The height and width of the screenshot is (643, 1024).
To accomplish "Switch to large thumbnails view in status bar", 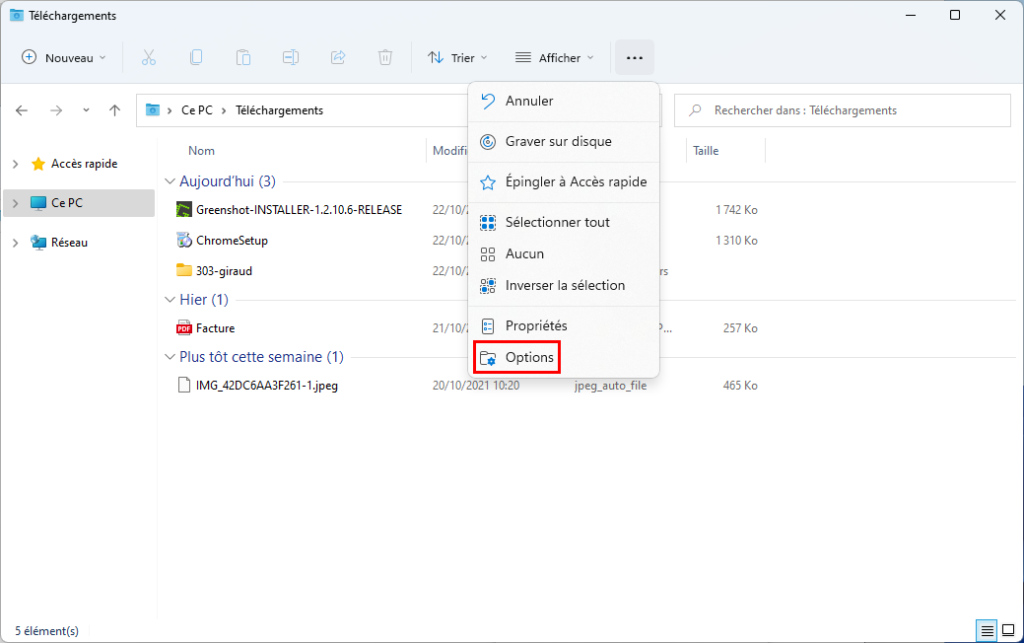I will [1008, 630].
